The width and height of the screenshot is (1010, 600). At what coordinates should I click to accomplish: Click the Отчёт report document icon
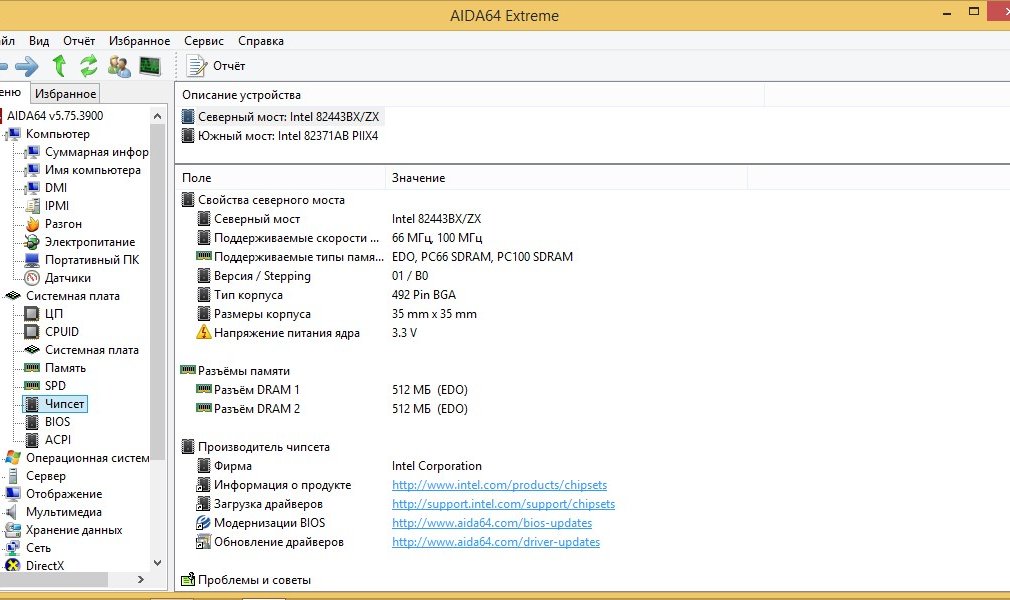(195, 66)
